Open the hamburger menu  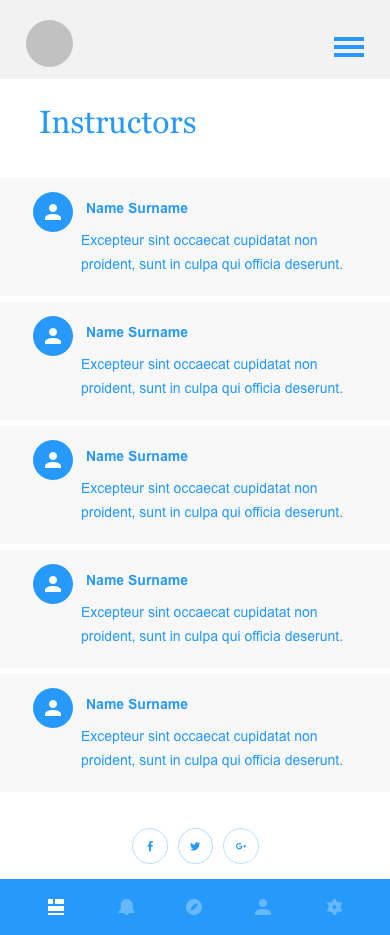pos(349,47)
